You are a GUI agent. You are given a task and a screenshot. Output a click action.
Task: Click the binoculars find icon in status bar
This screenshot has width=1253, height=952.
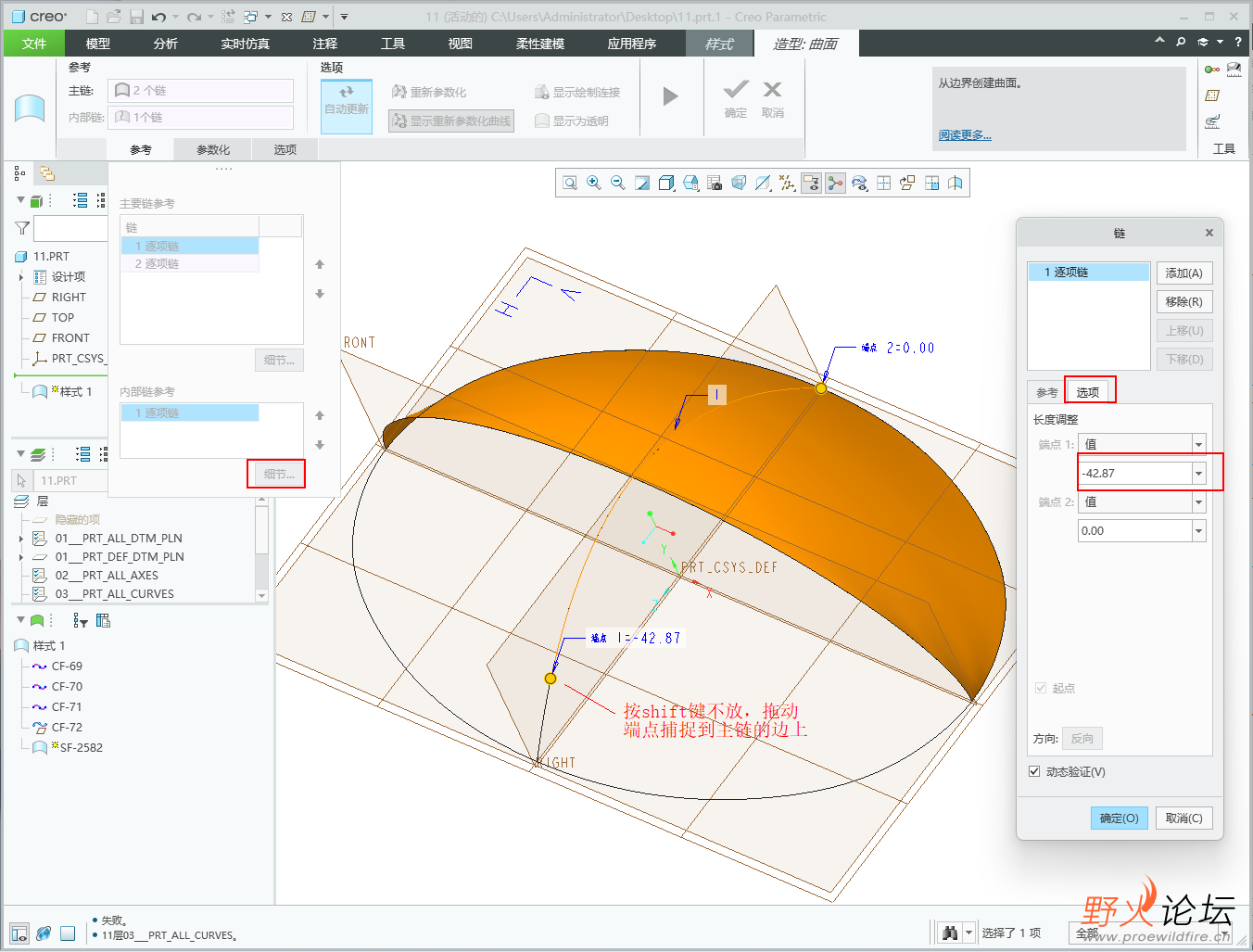950,933
